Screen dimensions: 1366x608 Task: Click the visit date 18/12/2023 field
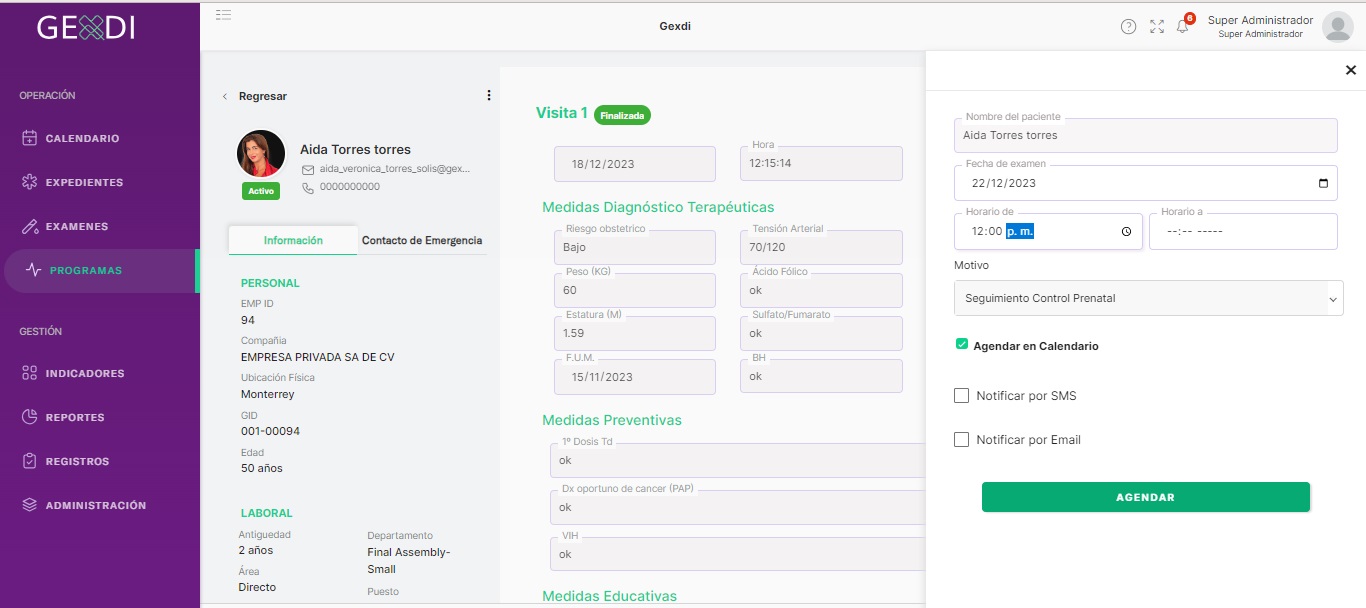coord(635,164)
